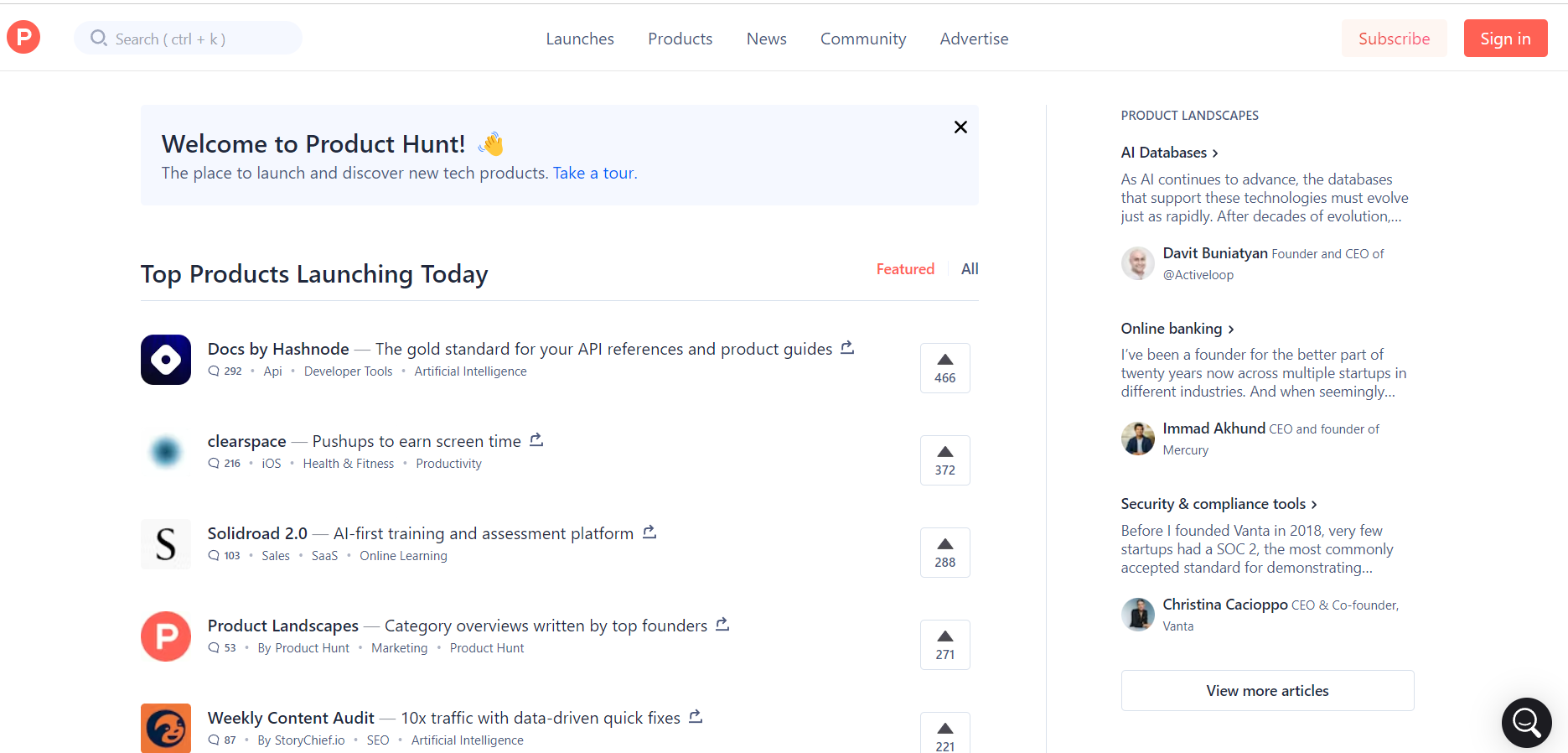
Task: Upvote Product Landscapes (271)
Action: [944, 645]
